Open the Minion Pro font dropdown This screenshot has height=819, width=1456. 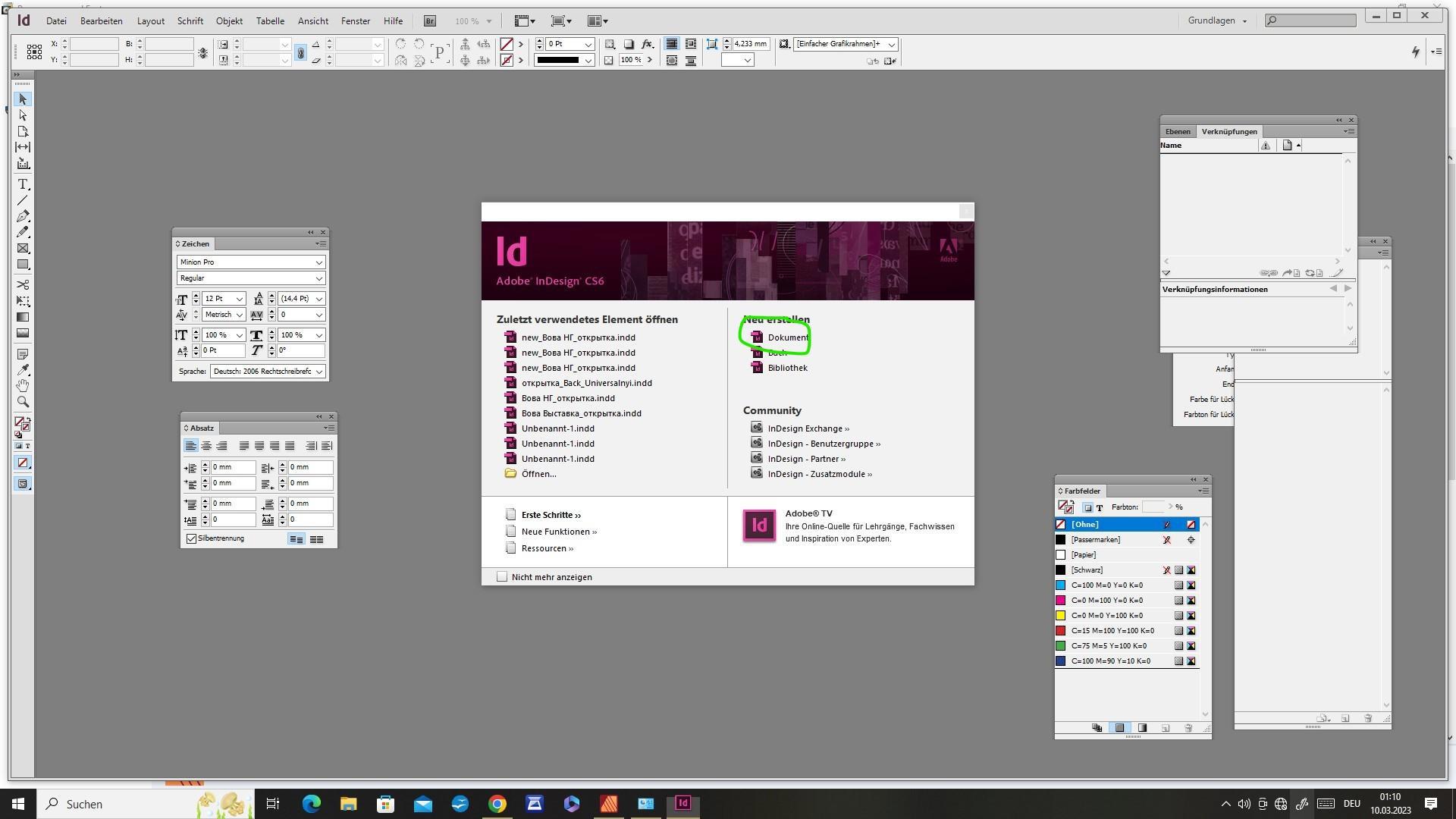319,262
